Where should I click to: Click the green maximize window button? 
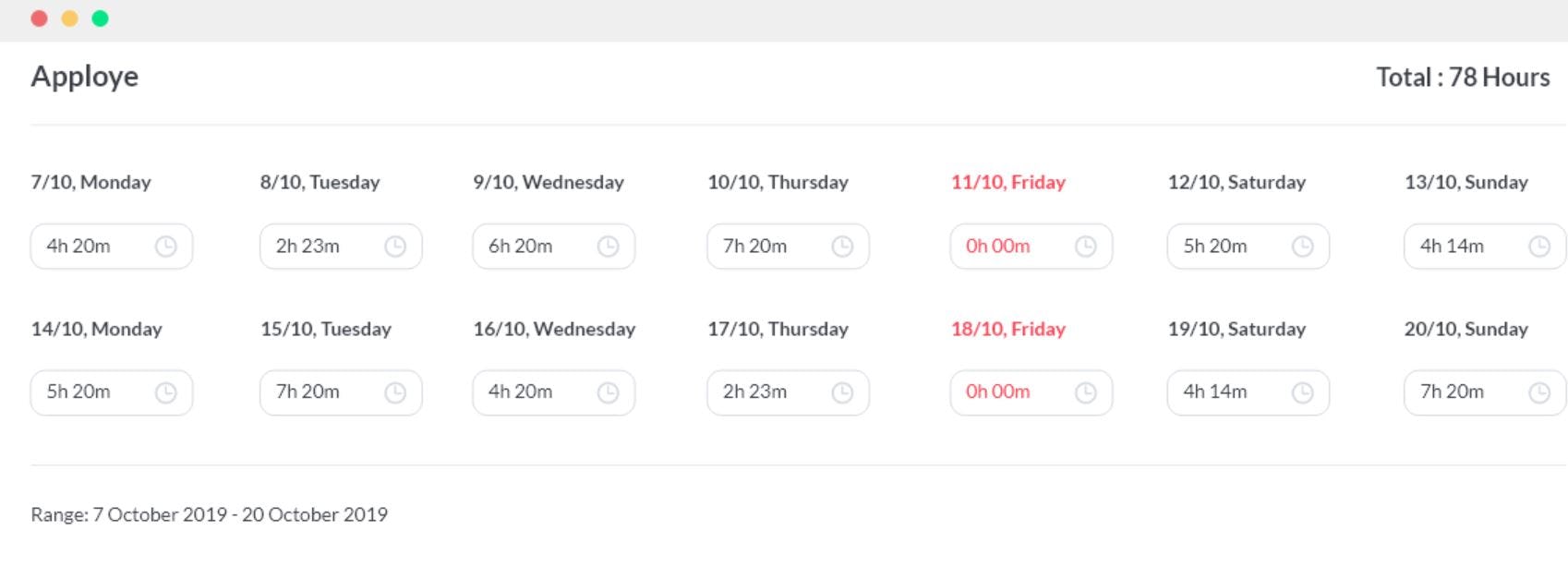[101, 18]
